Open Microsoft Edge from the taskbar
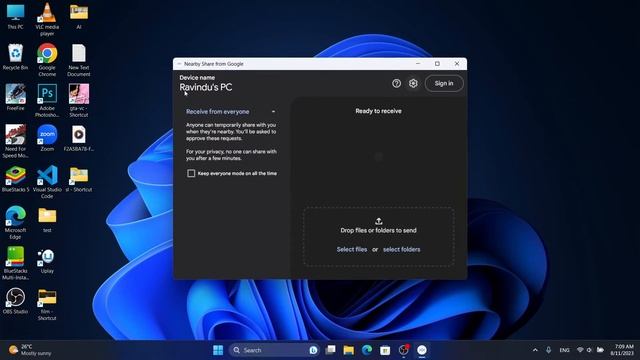 pos(367,350)
